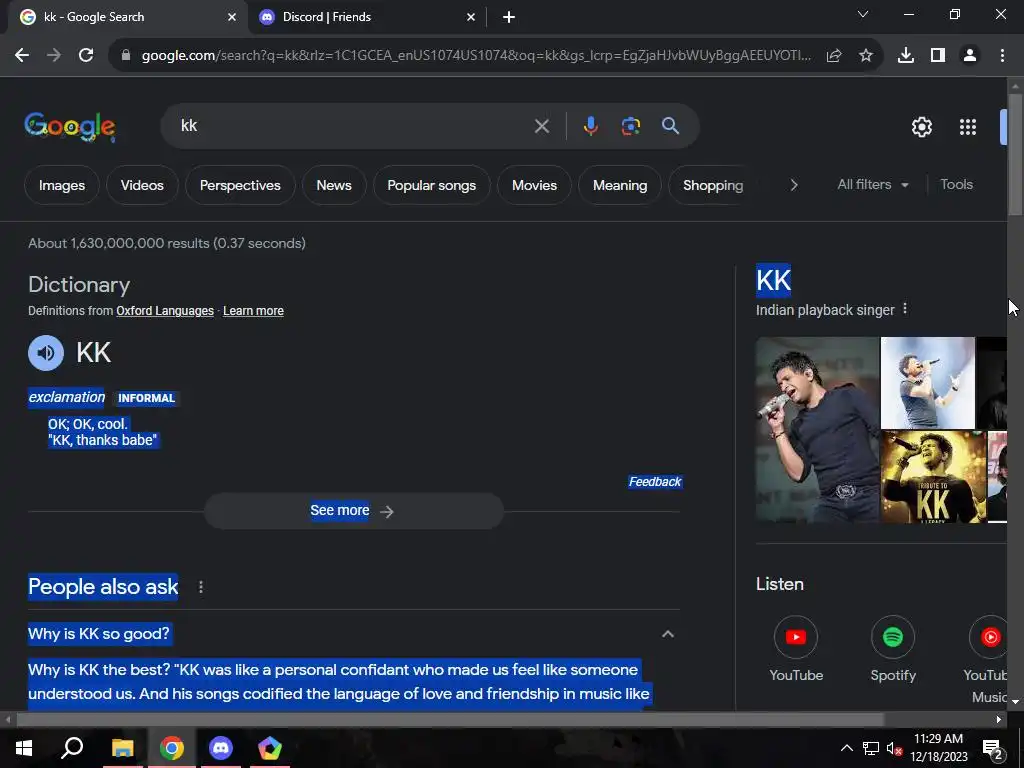Screen dimensions: 1024x768
Task: Open more options beside Indian playback singer
Action: 904,309
